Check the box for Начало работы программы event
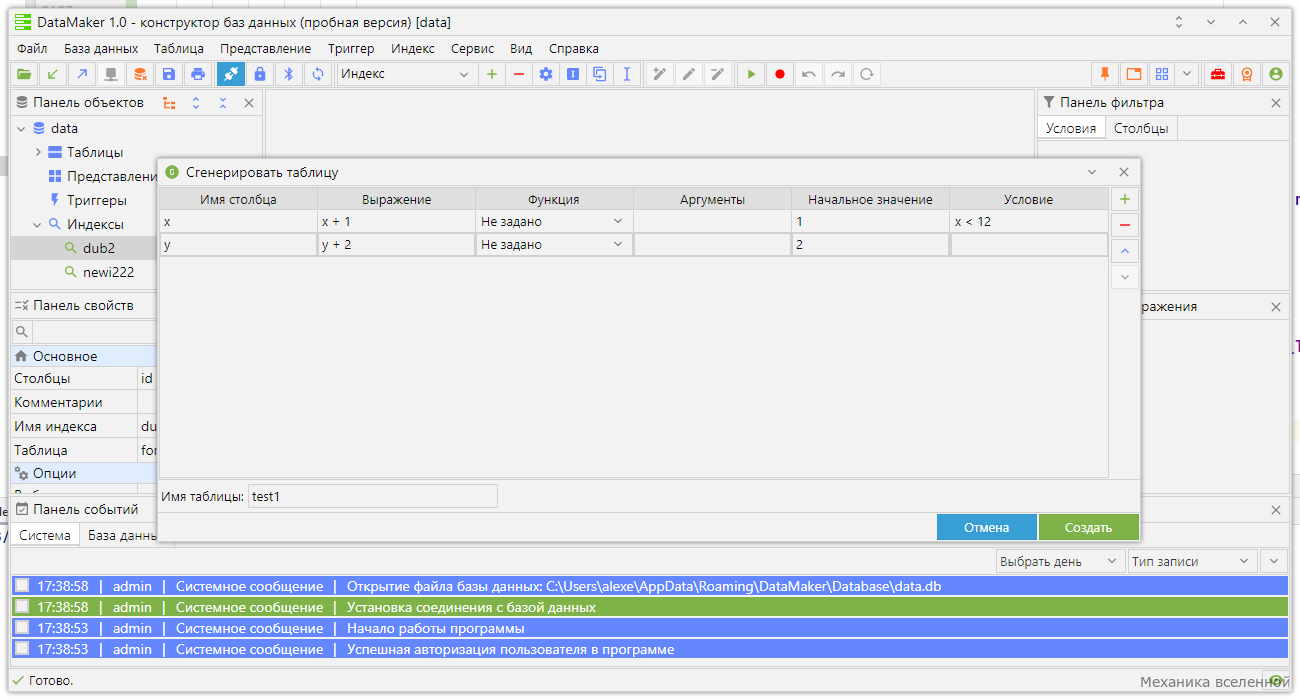1300x700 pixels. coord(22,628)
